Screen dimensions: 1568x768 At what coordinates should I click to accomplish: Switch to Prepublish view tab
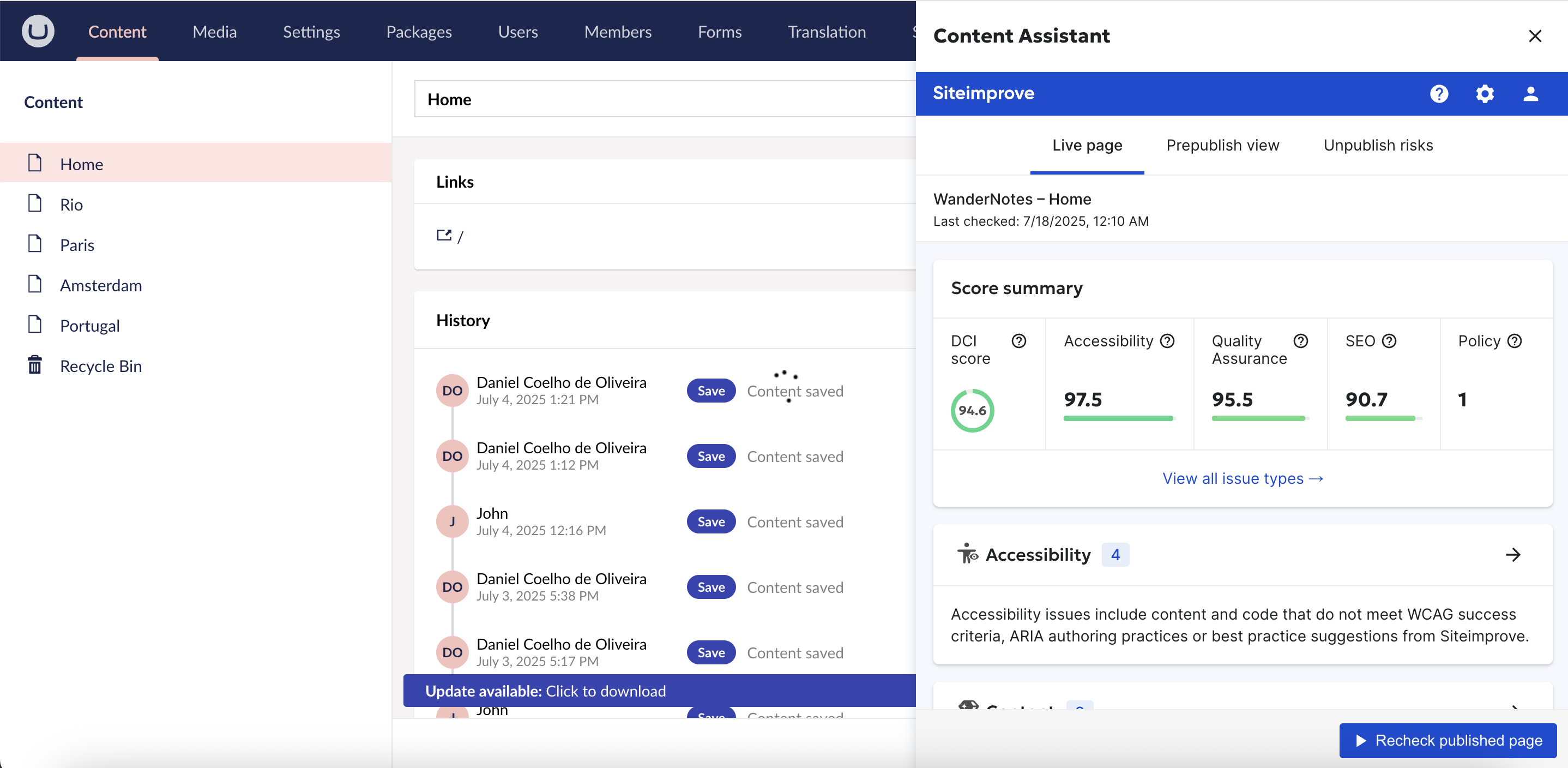1222,146
